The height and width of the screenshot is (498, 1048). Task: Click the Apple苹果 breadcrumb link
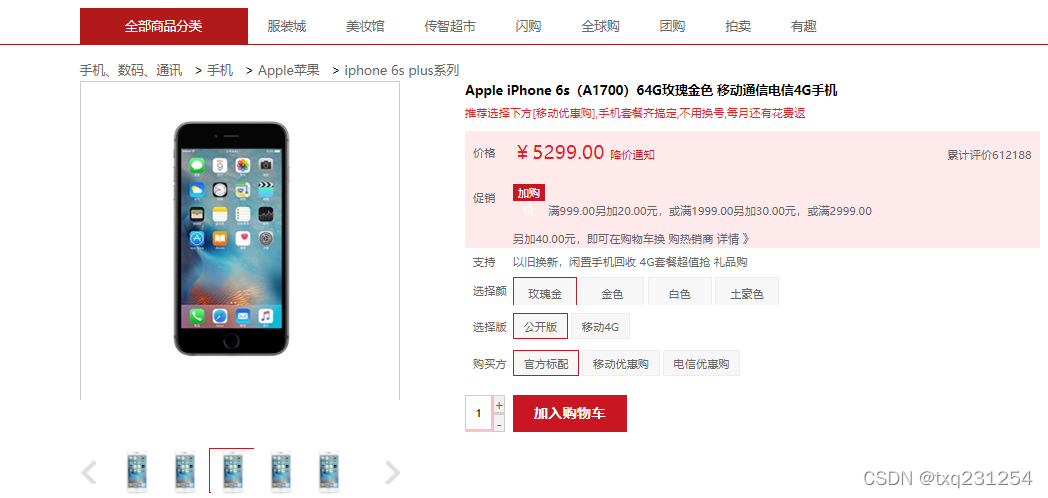coord(289,70)
